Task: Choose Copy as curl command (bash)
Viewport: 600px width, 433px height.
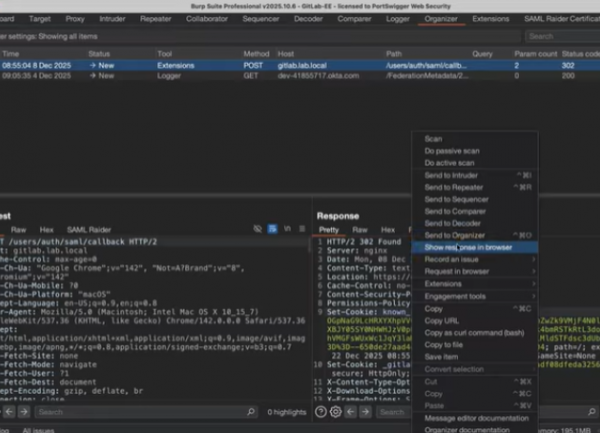Action: coord(474,333)
